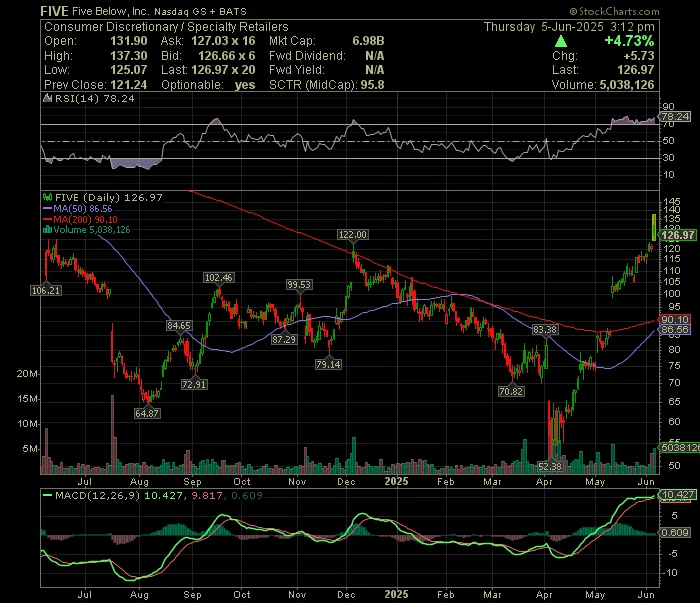The image size is (700, 603).
Task: Click the 10.427 MACD value tag on axis
Action: tap(678, 495)
